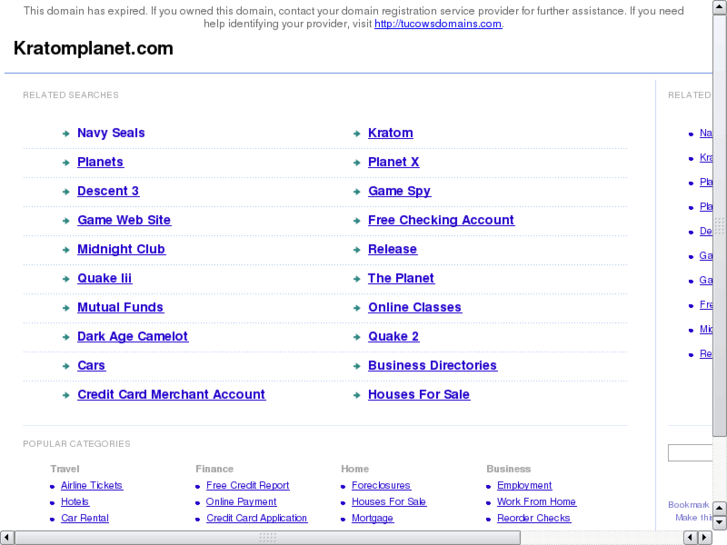Viewport: 727px width, 545px height.
Task: Open The Planet link
Action: 401,278
